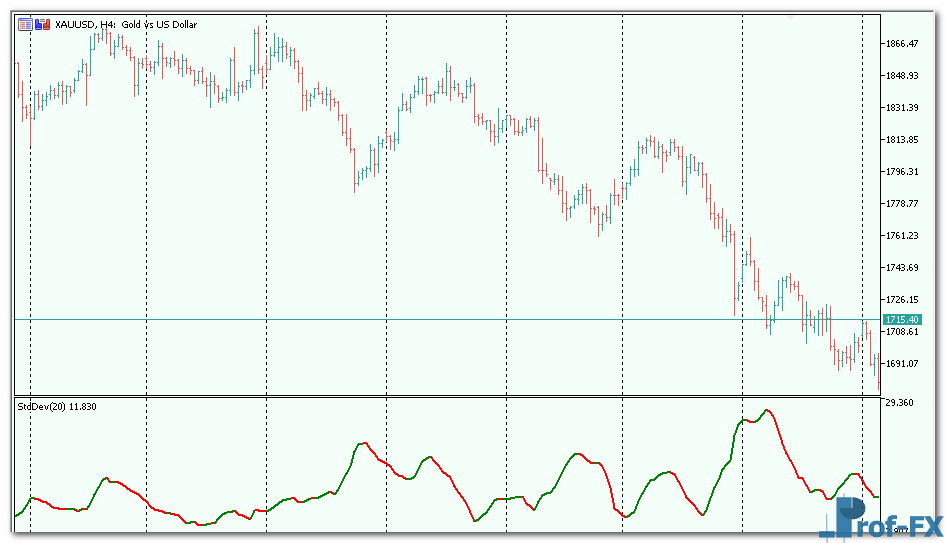Click the 1778.77 price axis label
The width and height of the screenshot is (946, 543).
902,204
